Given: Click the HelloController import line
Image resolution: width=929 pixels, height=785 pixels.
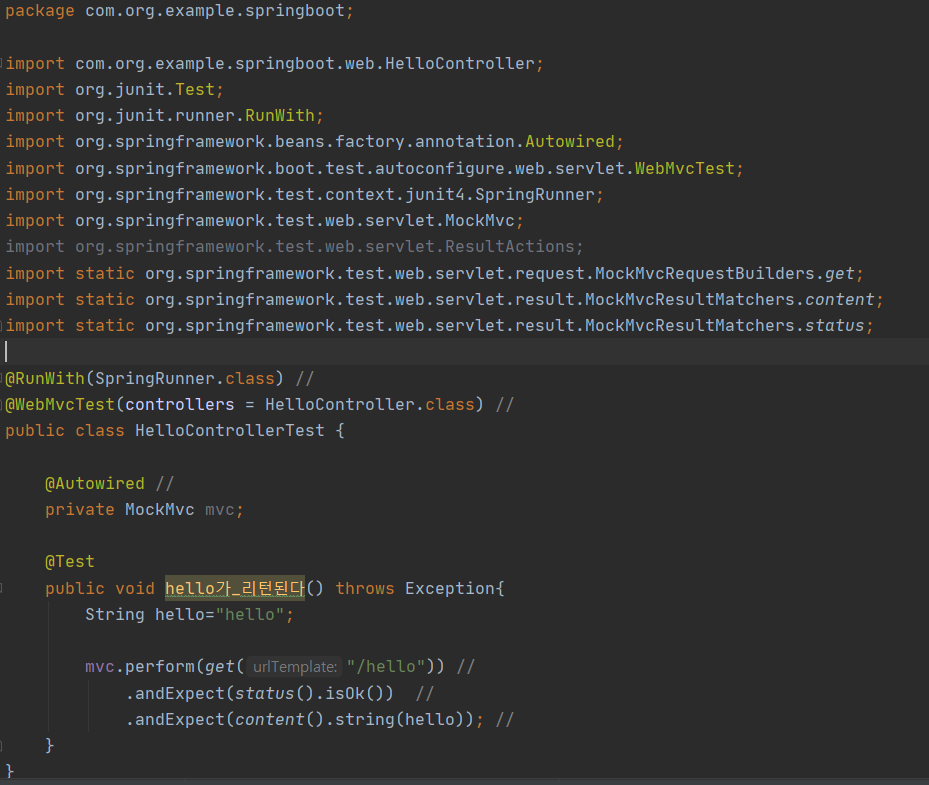Looking at the screenshot, I should pyautogui.click(x=274, y=63).
